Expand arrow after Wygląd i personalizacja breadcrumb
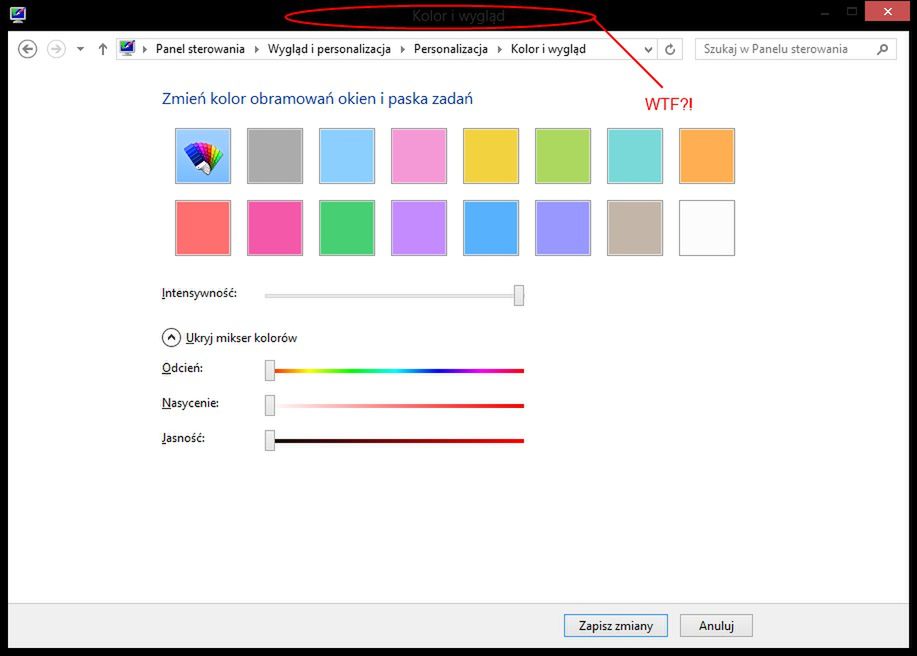917x656 pixels. (x=402, y=49)
